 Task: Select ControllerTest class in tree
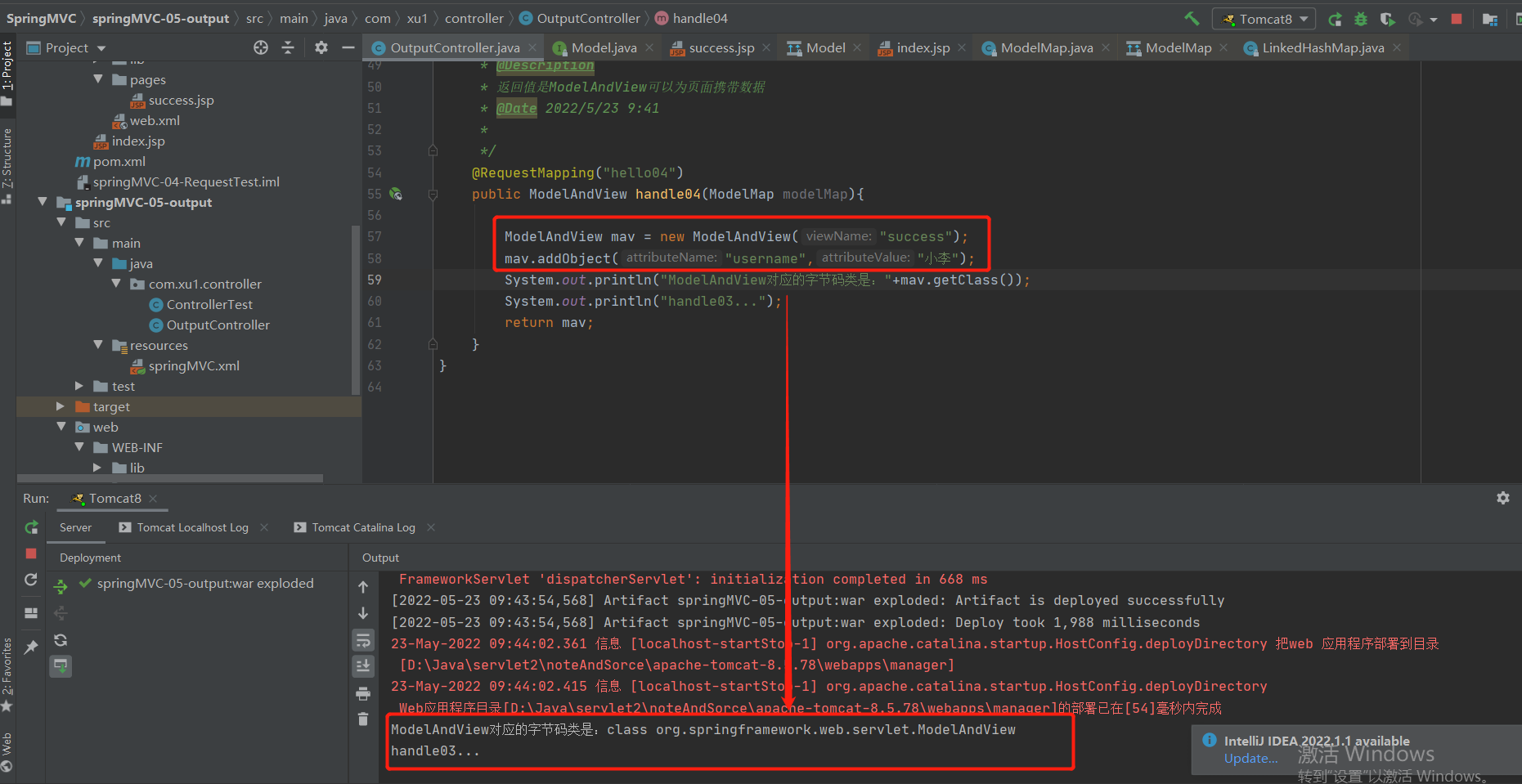pos(209,304)
